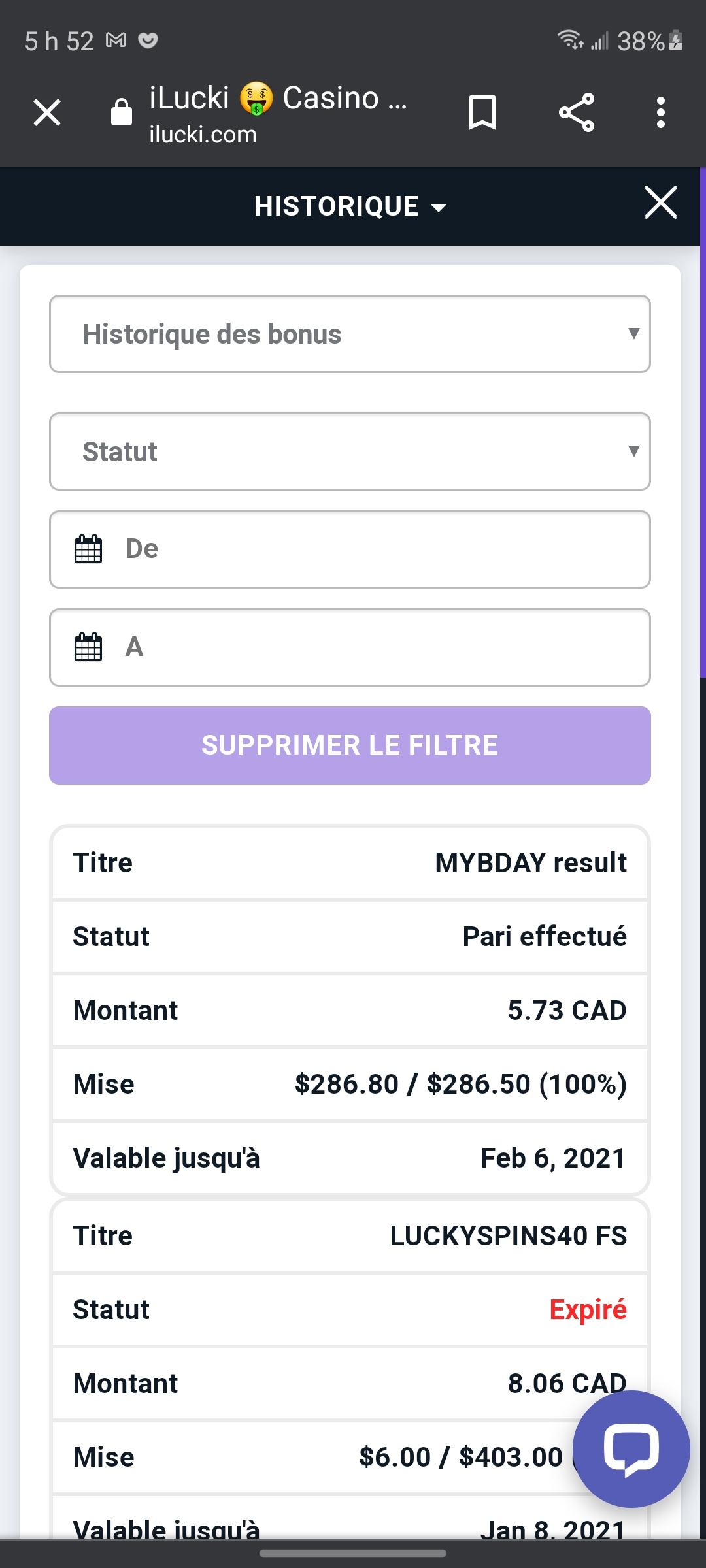Open the browser three-dot menu
706x1568 pixels.
(661, 112)
